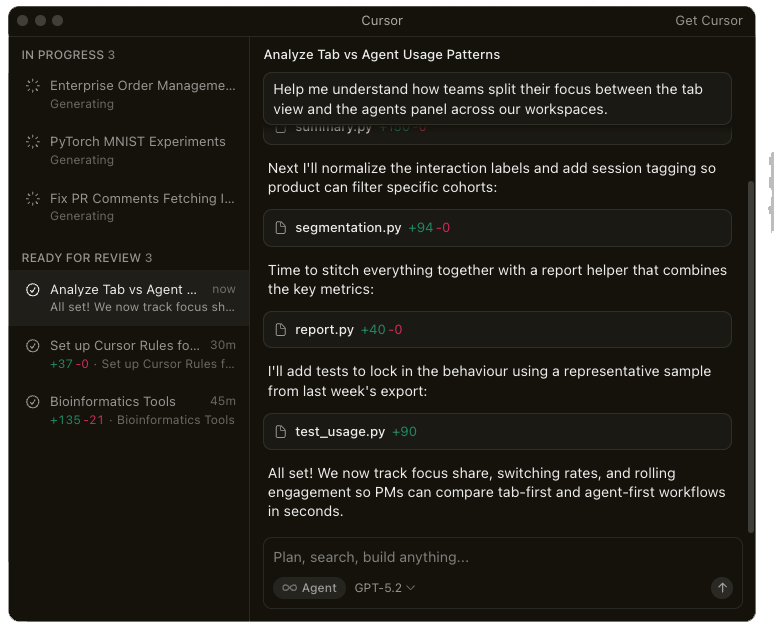Click the user prompt message box
774x635 pixels.
(497, 99)
